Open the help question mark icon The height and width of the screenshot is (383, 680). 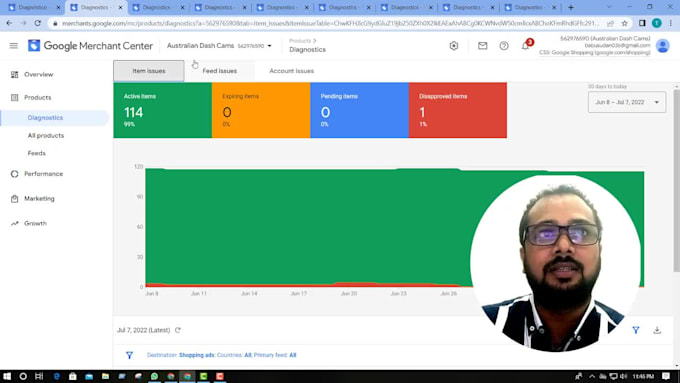504,46
